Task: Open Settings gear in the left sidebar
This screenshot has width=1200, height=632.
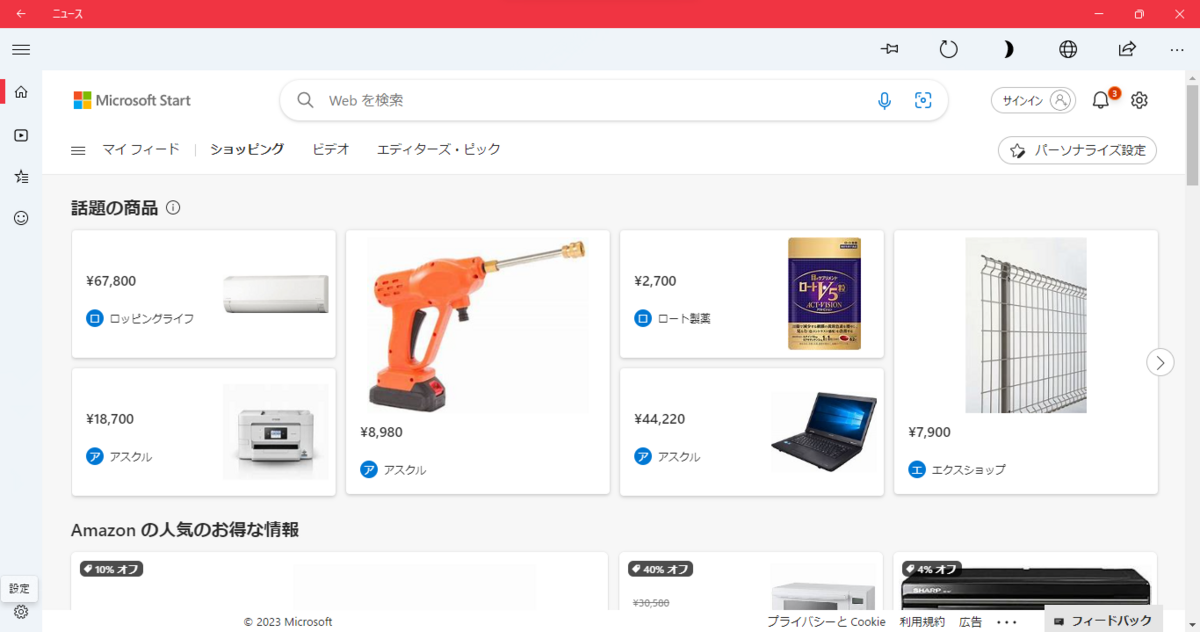Action: [21, 612]
